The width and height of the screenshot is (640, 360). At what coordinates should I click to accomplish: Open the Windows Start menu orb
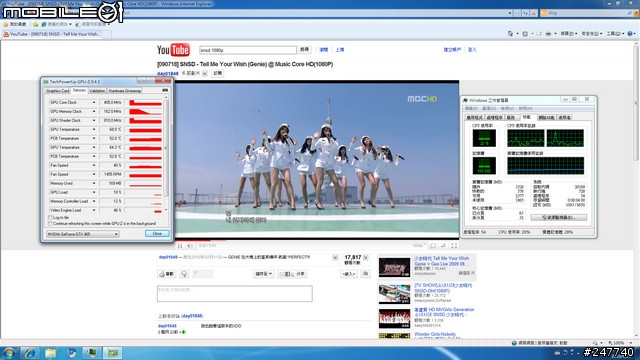point(9,353)
